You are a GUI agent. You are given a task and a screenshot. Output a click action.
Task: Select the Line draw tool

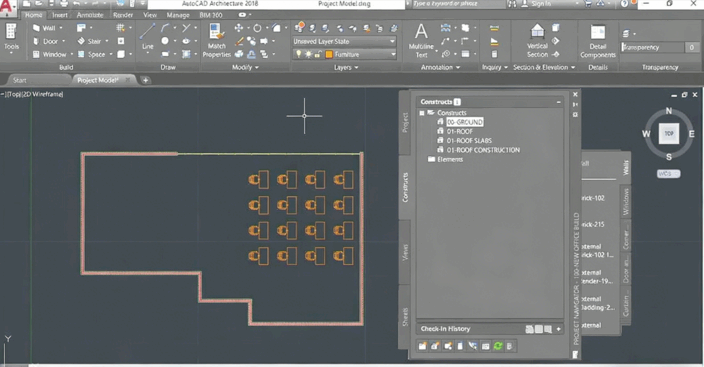click(147, 37)
